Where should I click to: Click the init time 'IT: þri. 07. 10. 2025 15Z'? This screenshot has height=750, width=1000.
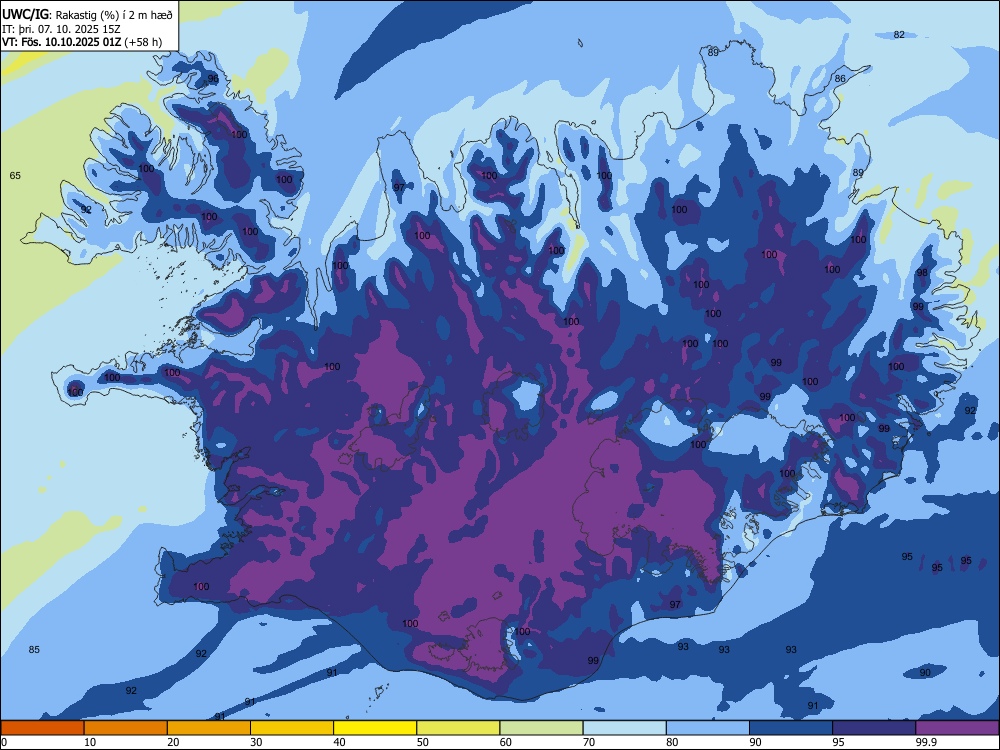(61, 29)
